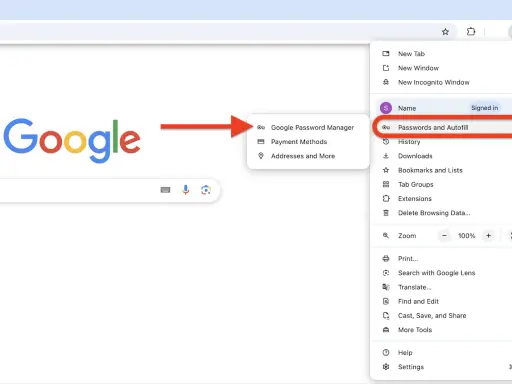Click the Incognito icon in menu

pyautogui.click(x=386, y=82)
